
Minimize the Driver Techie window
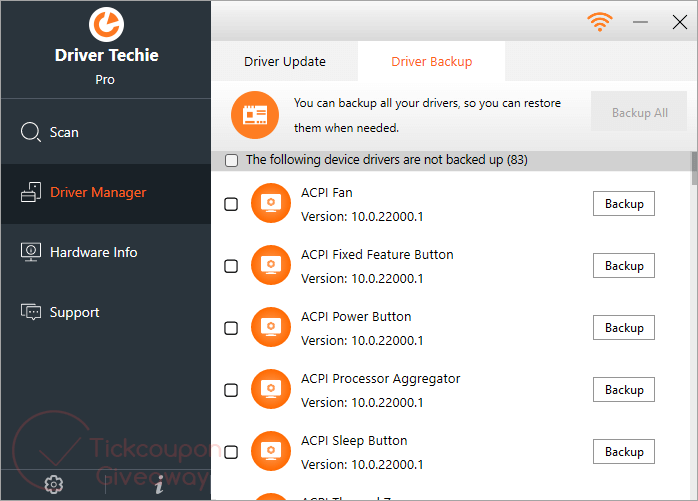pyautogui.click(x=640, y=22)
